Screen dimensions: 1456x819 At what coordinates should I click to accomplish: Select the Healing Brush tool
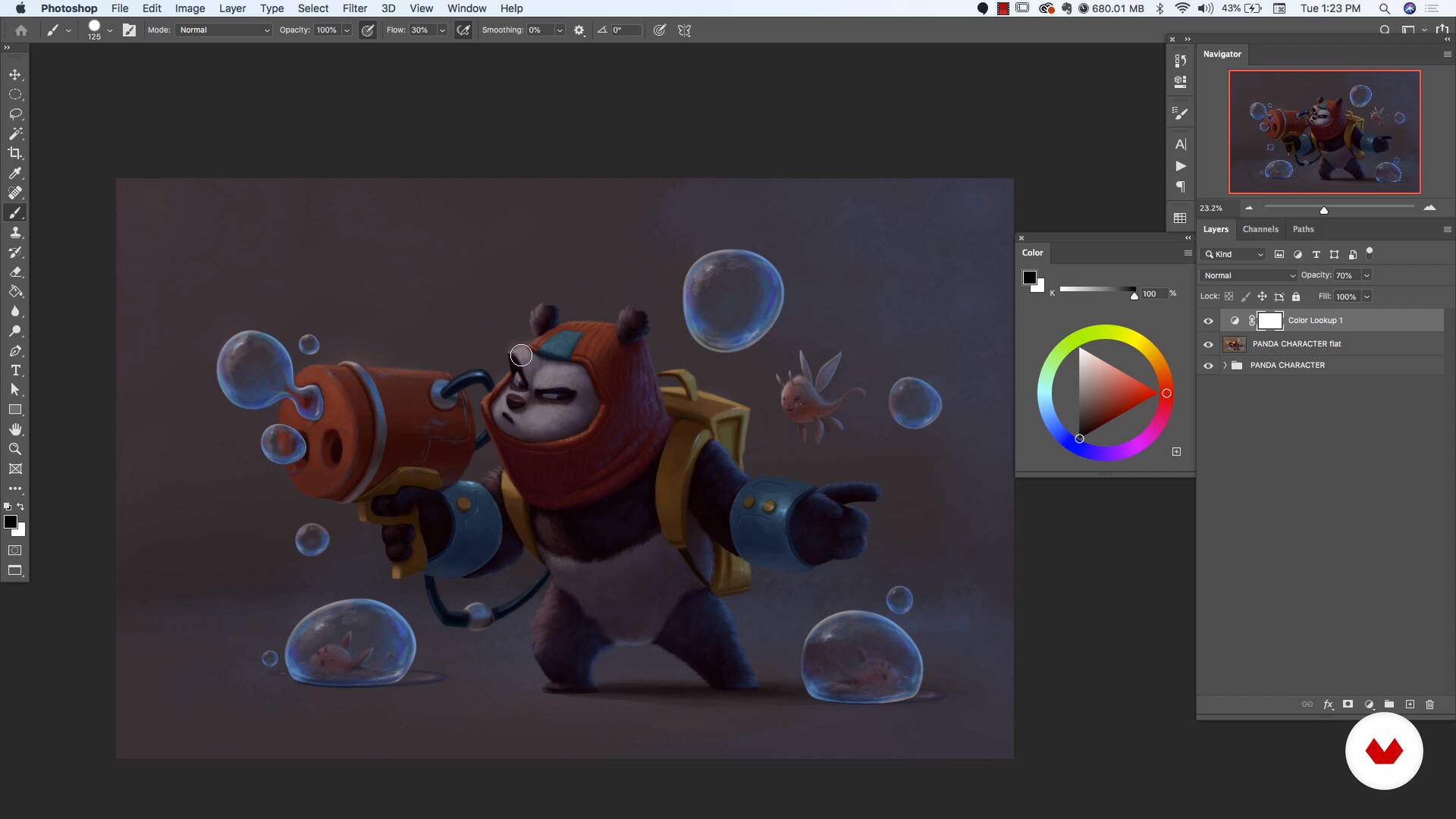[x=15, y=193]
